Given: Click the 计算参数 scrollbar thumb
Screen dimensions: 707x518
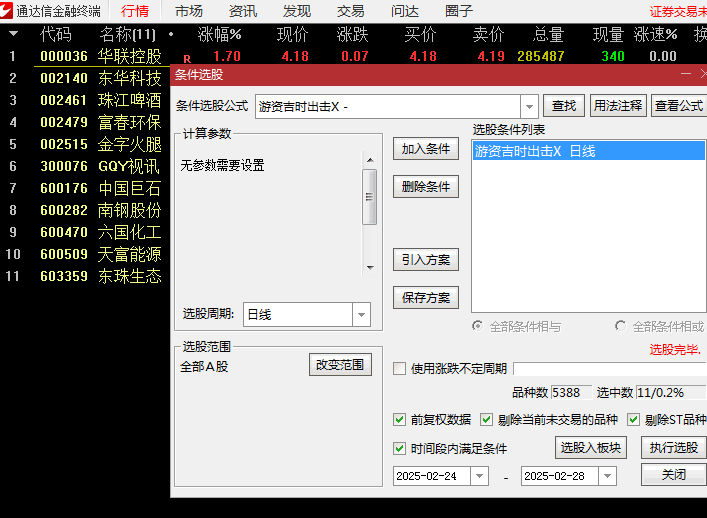Looking at the screenshot, I should 370,197.
